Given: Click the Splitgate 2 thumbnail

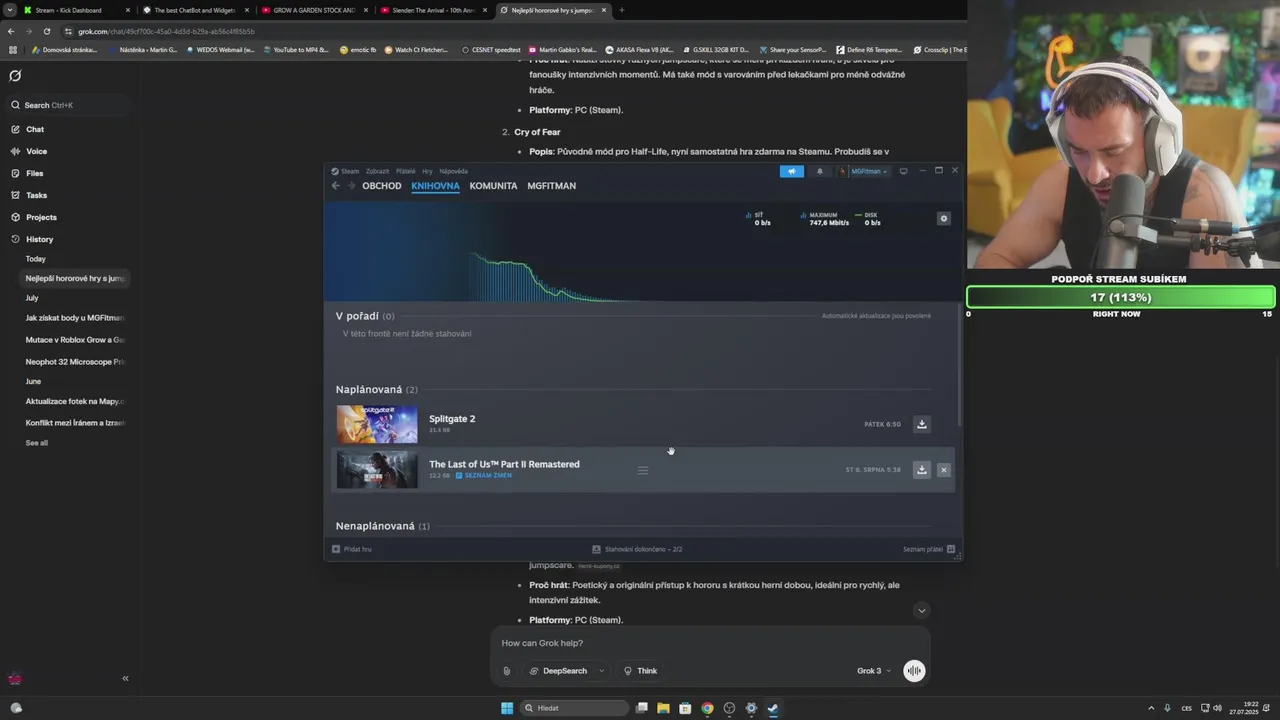Looking at the screenshot, I should 377,424.
